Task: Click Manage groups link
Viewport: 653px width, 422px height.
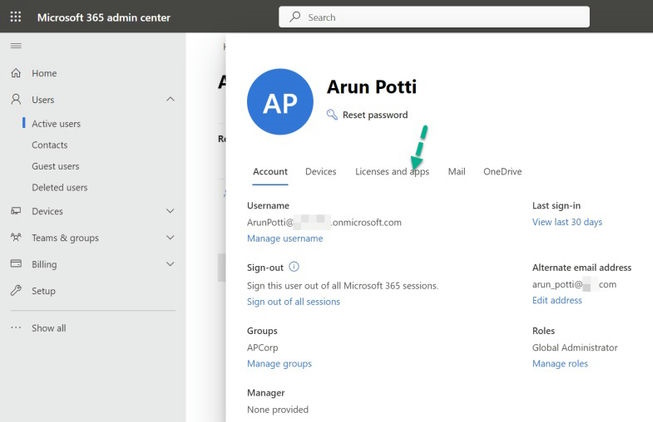Action: point(279,364)
